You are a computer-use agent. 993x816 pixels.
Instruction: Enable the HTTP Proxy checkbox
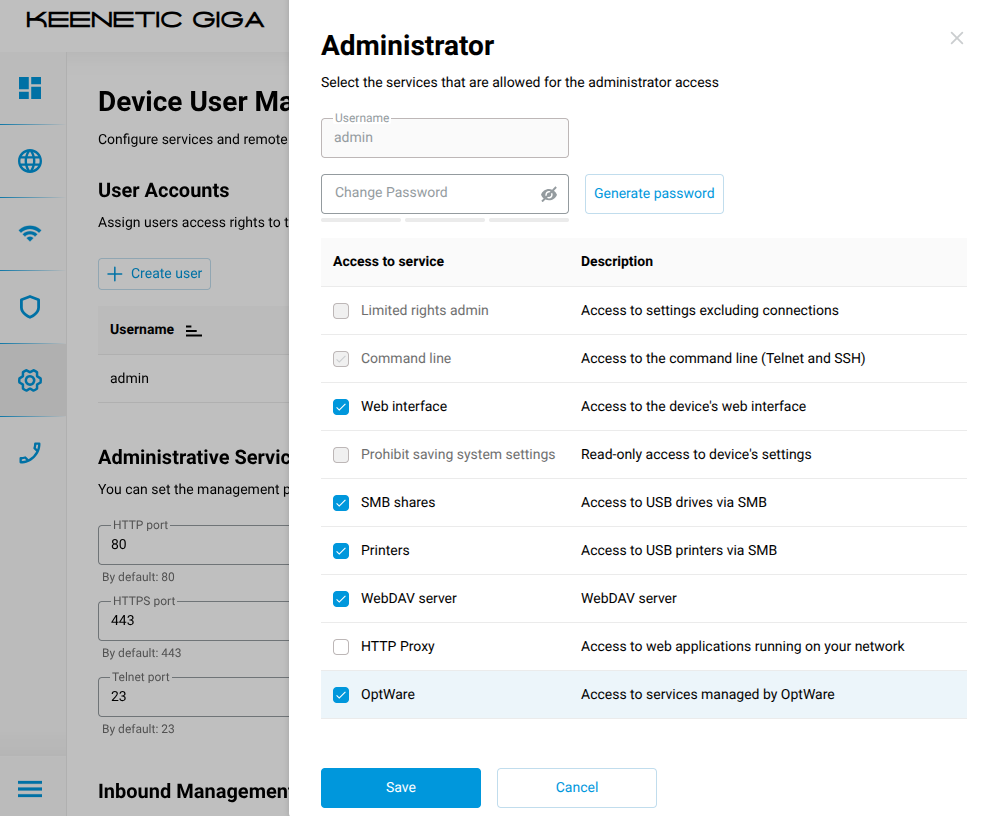pyautogui.click(x=341, y=647)
